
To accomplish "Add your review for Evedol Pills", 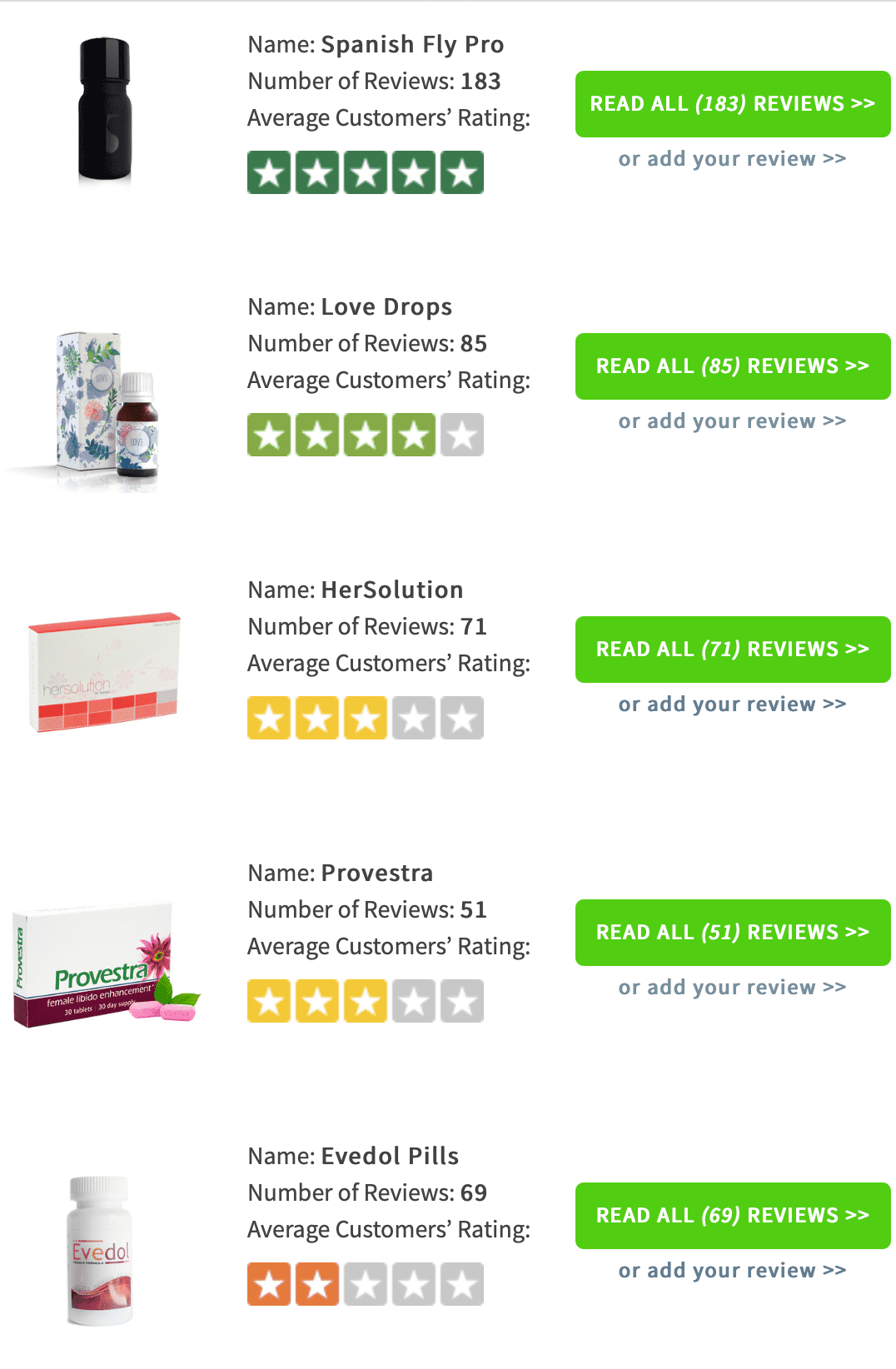I will click(x=732, y=1271).
